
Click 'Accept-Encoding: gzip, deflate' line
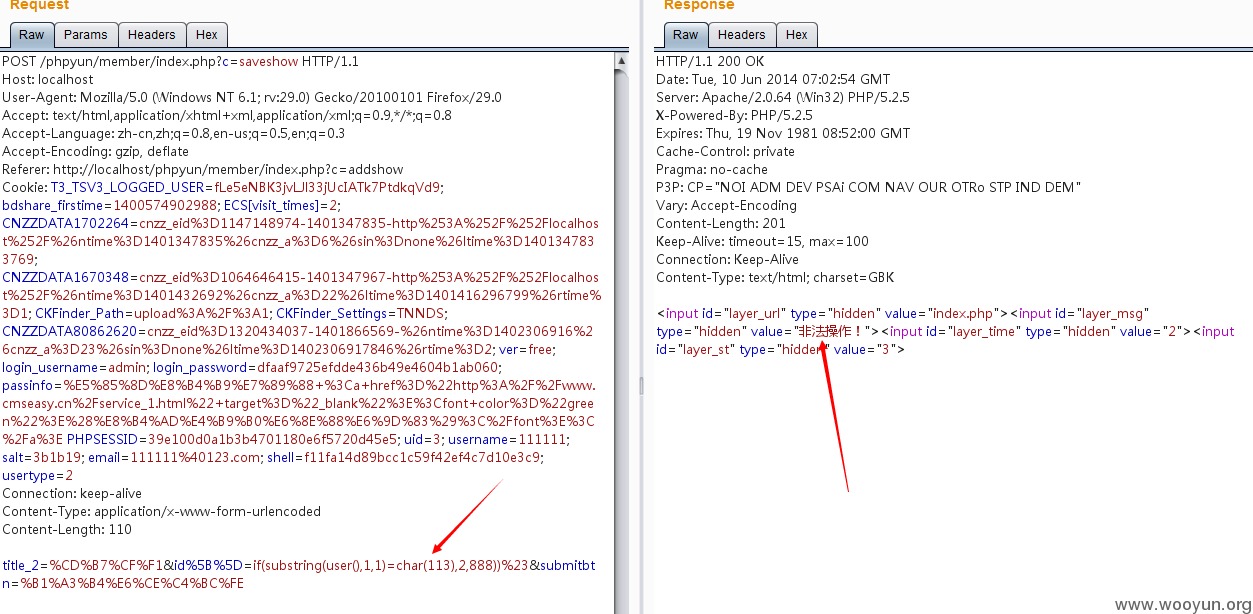pyautogui.click(x=95, y=151)
